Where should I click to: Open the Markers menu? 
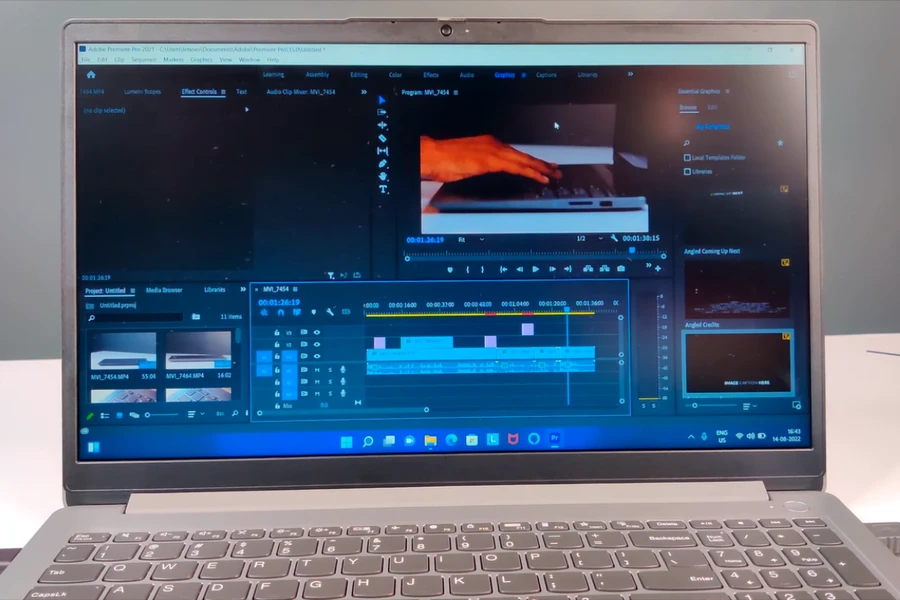173,60
